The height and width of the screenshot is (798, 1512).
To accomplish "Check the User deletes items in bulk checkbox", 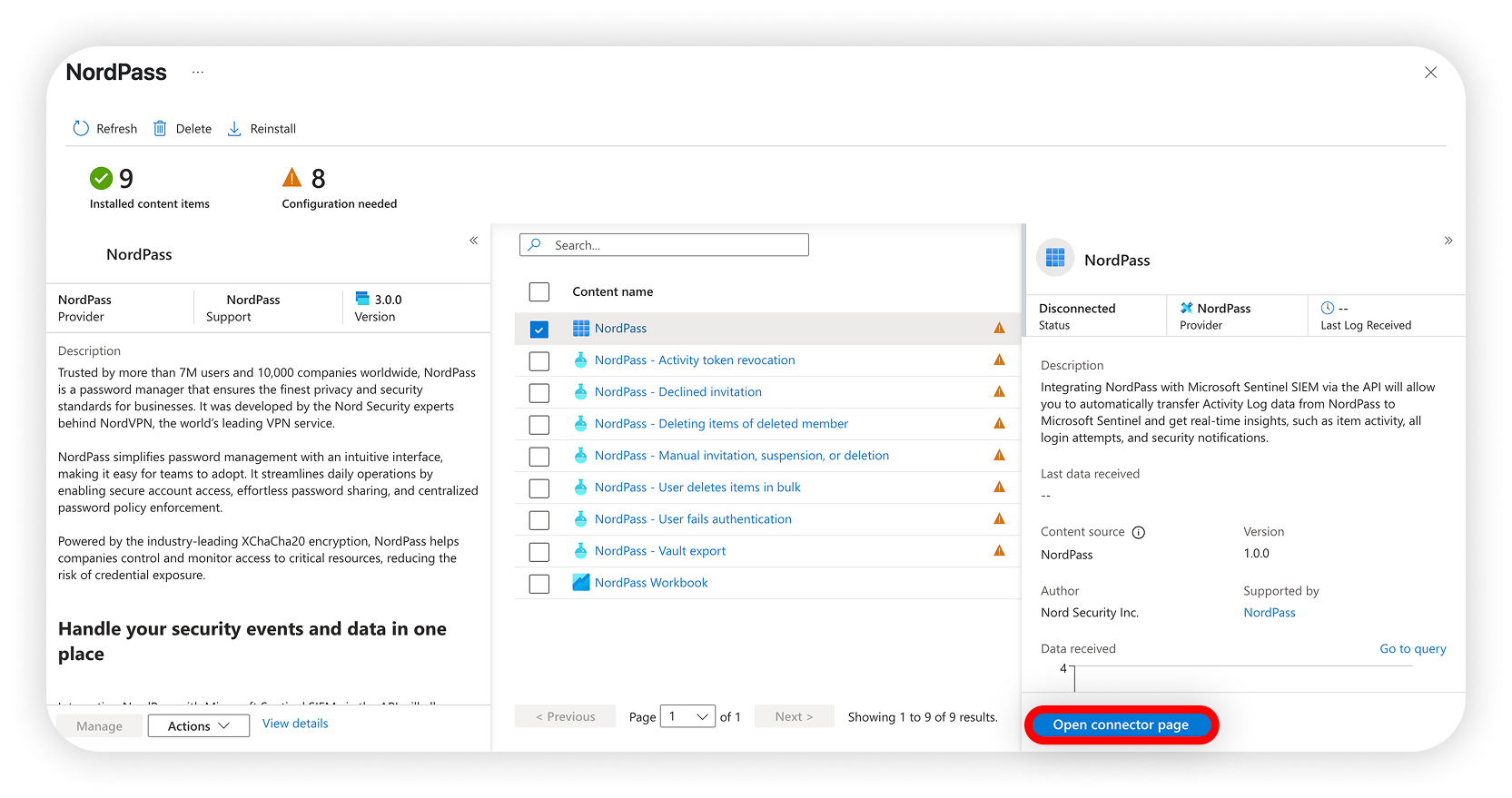I will [x=539, y=488].
